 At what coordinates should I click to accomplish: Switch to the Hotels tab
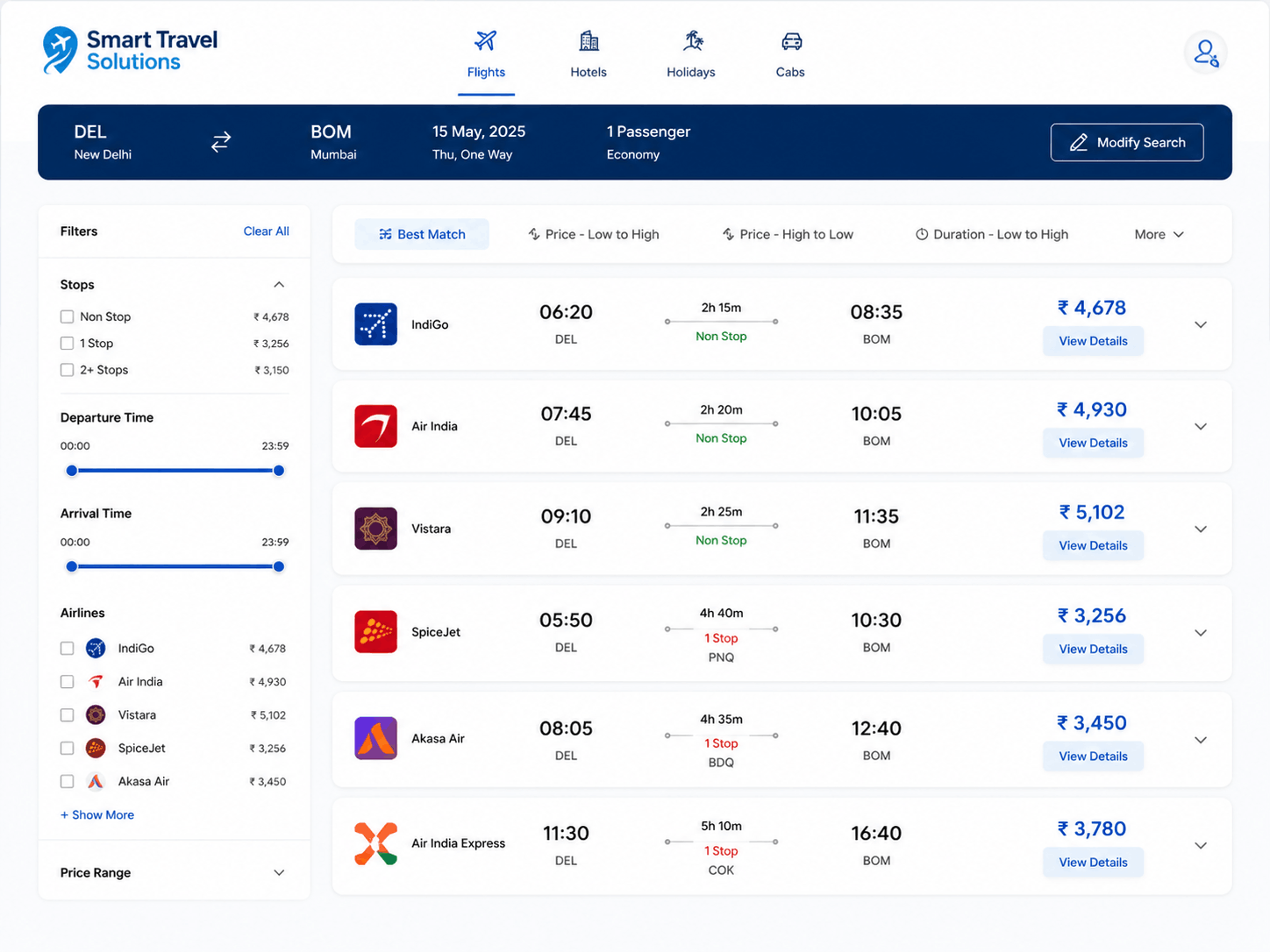589,55
